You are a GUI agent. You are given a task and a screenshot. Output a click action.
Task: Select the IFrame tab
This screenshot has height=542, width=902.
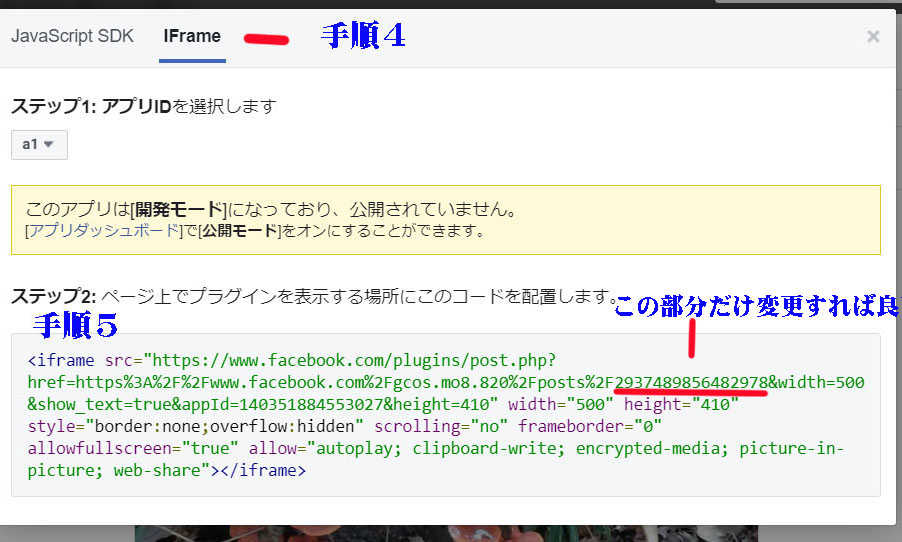(x=192, y=36)
